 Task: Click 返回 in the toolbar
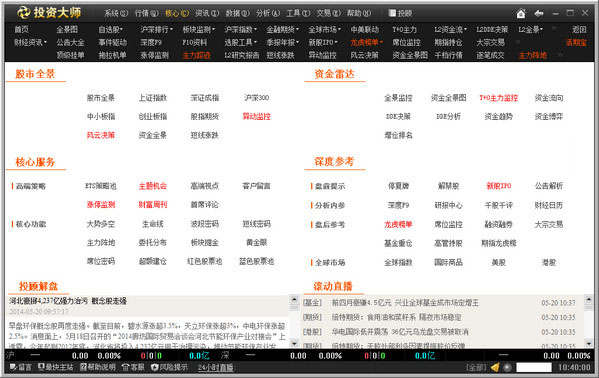tap(579, 29)
